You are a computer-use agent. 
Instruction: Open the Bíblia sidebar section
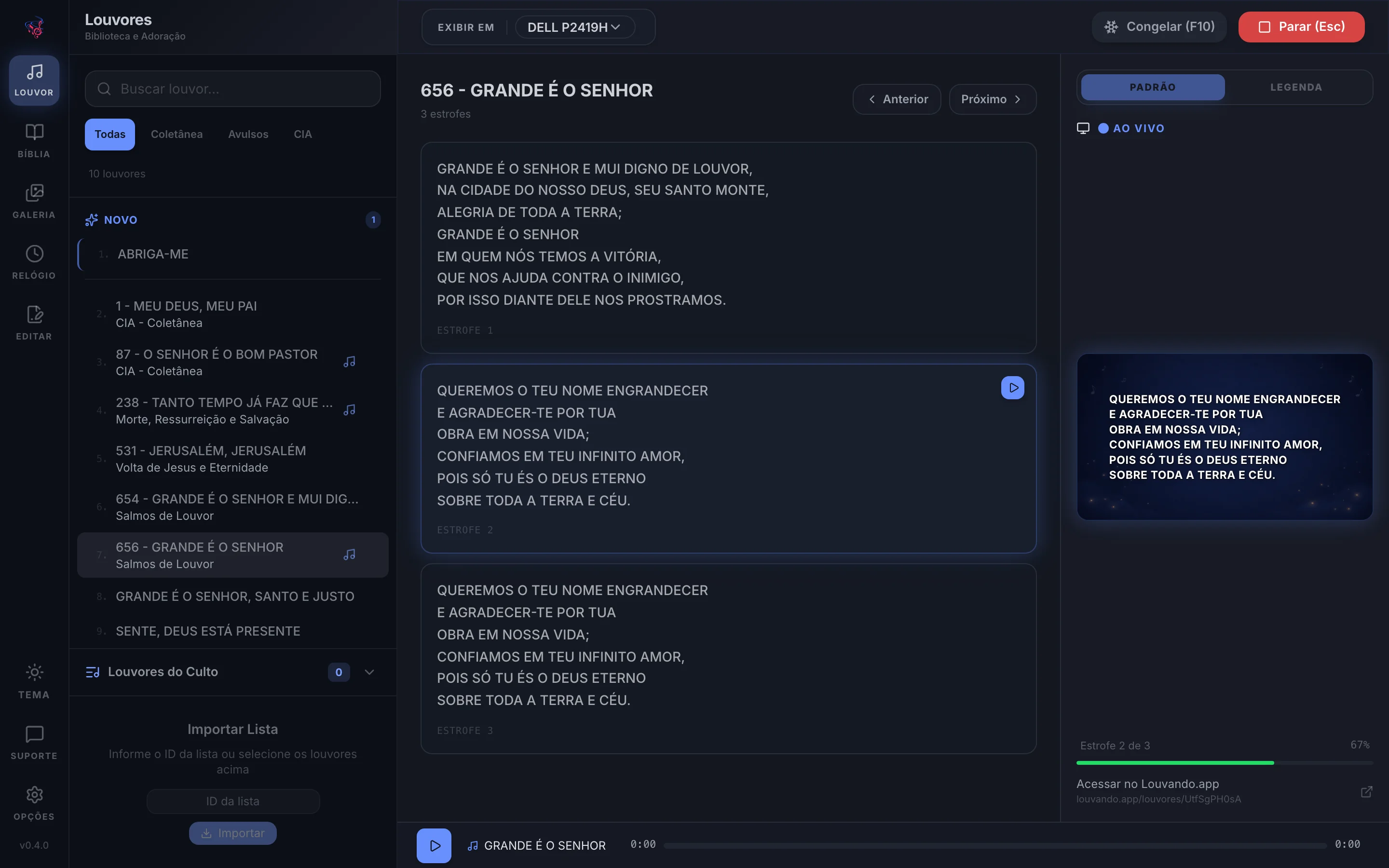[x=34, y=141]
